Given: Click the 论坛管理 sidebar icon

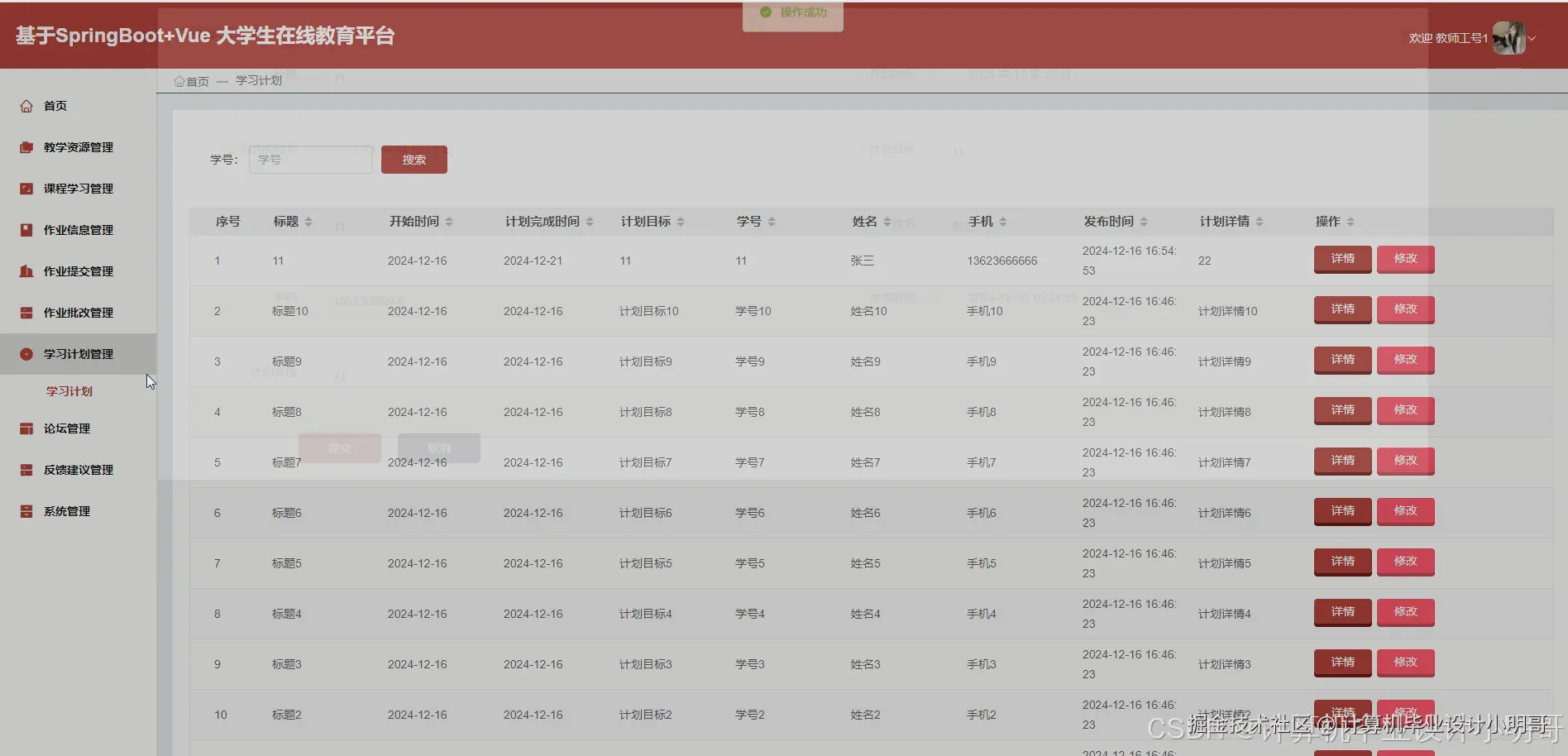Looking at the screenshot, I should coord(26,428).
